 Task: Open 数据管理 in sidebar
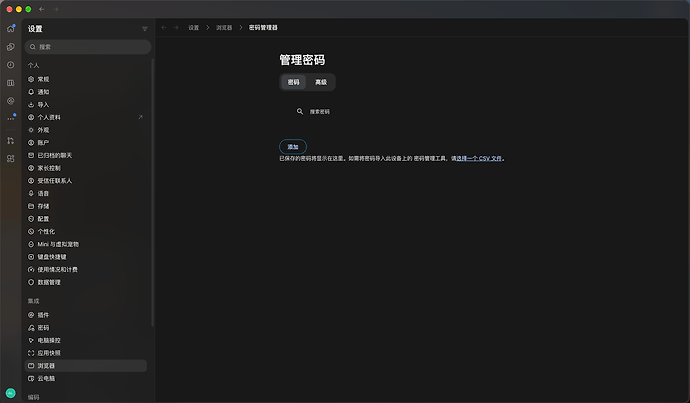pyautogui.click(x=86, y=282)
